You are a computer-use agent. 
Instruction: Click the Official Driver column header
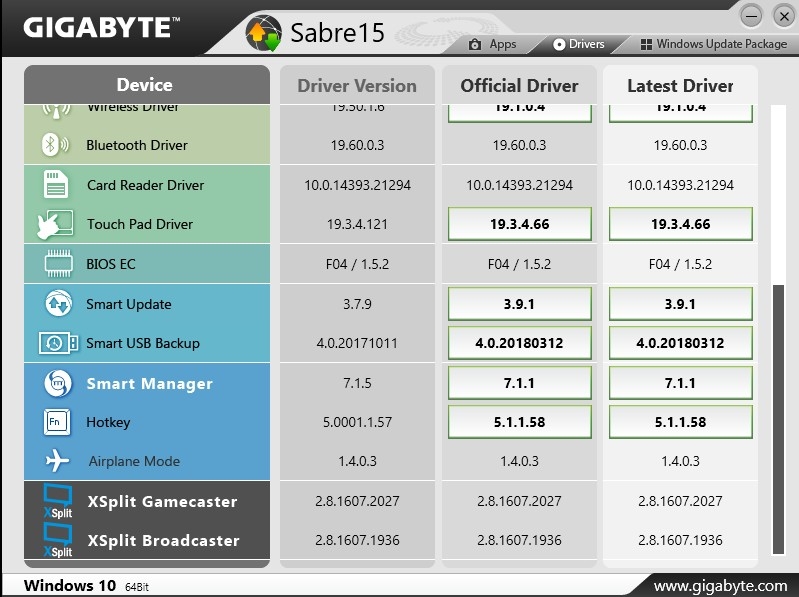click(x=519, y=86)
